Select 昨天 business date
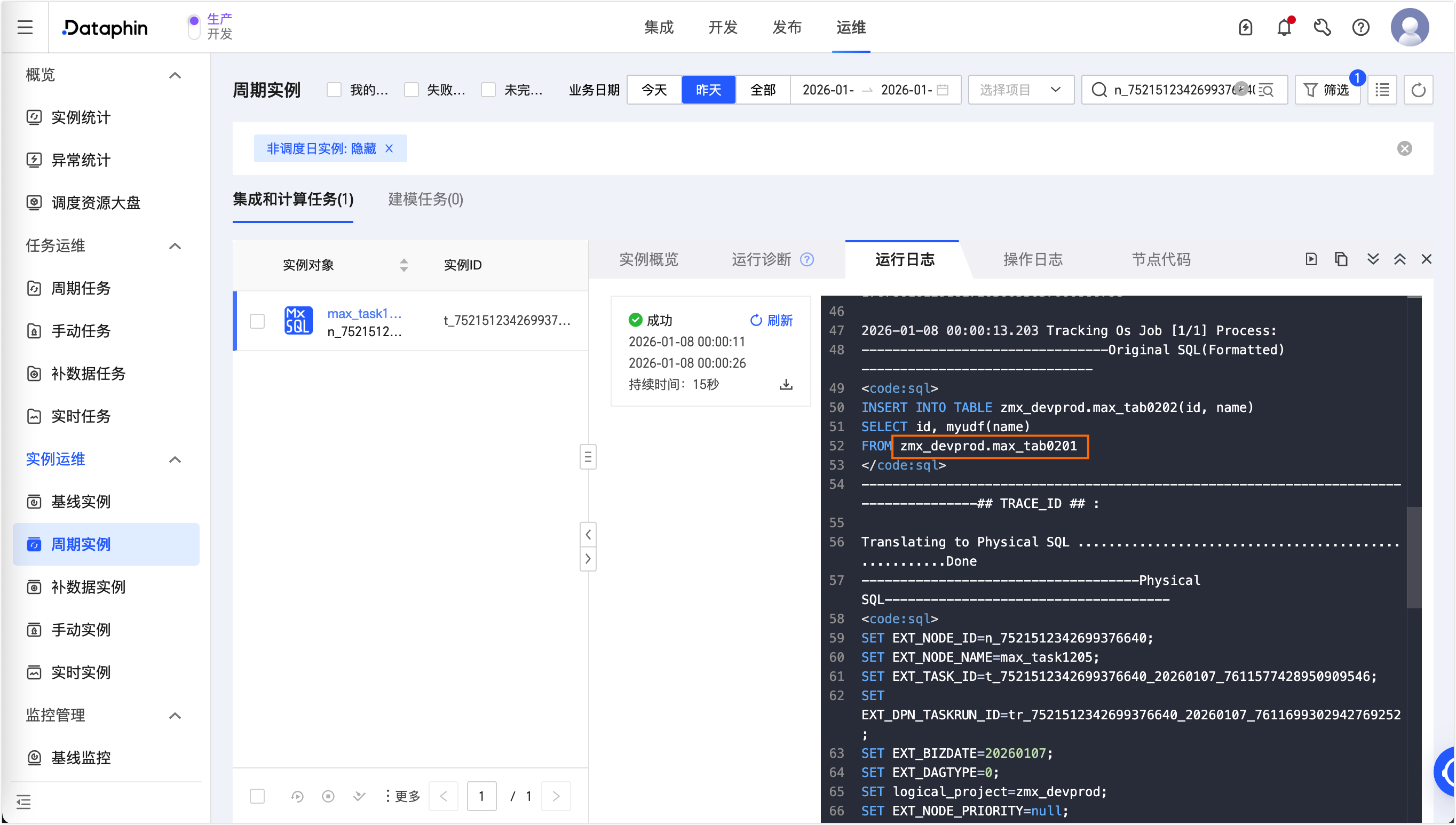1456x825 pixels. 708,90
